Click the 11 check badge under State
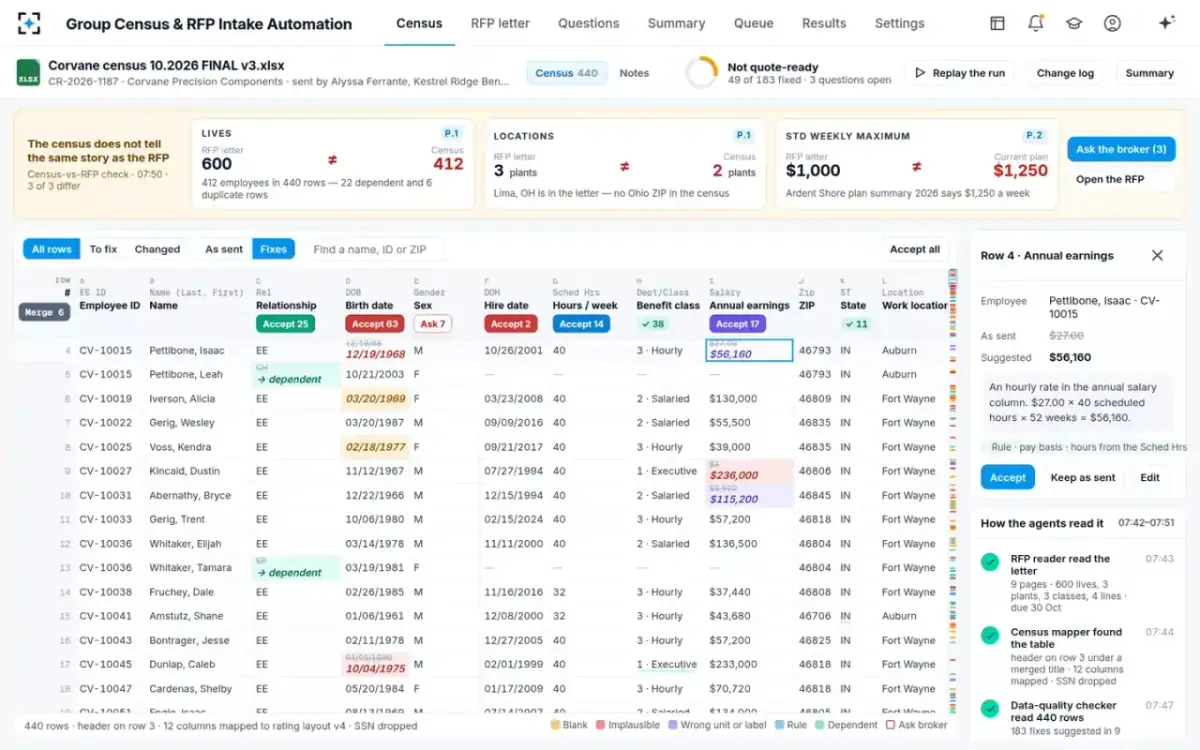 tap(855, 324)
